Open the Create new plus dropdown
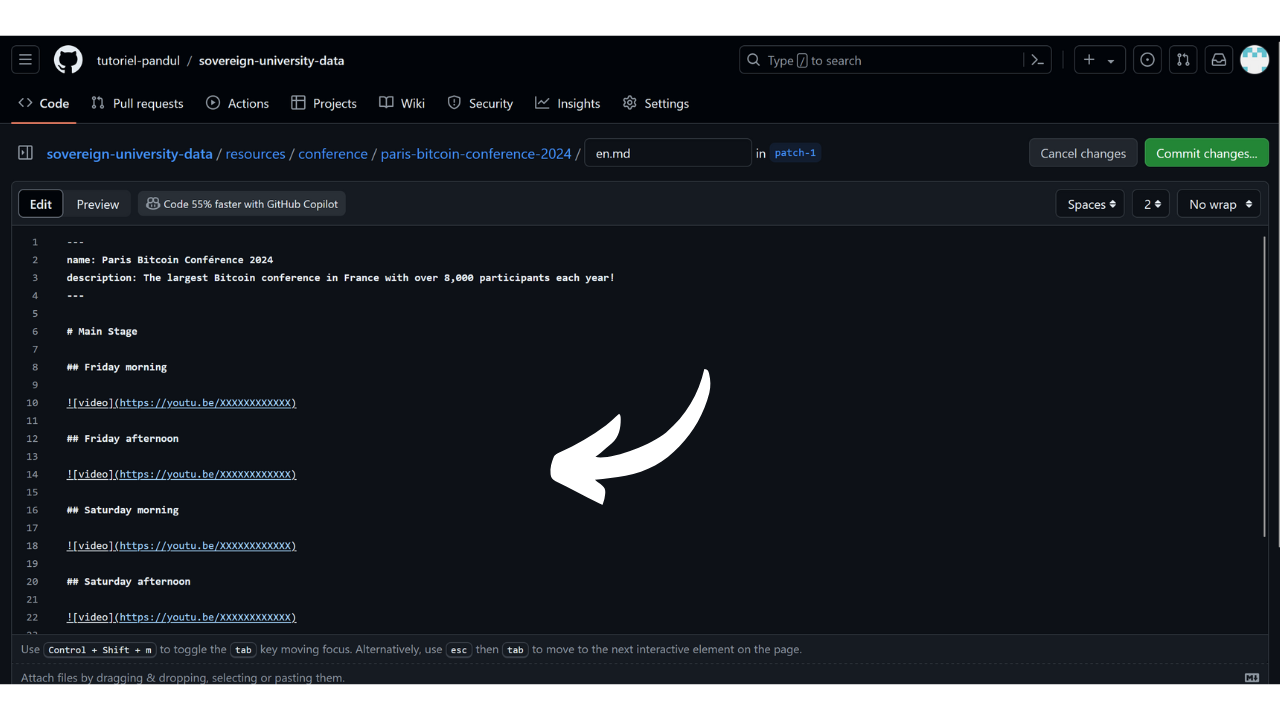Screen dimensions: 1280x720 pyautogui.click(x=1100, y=60)
